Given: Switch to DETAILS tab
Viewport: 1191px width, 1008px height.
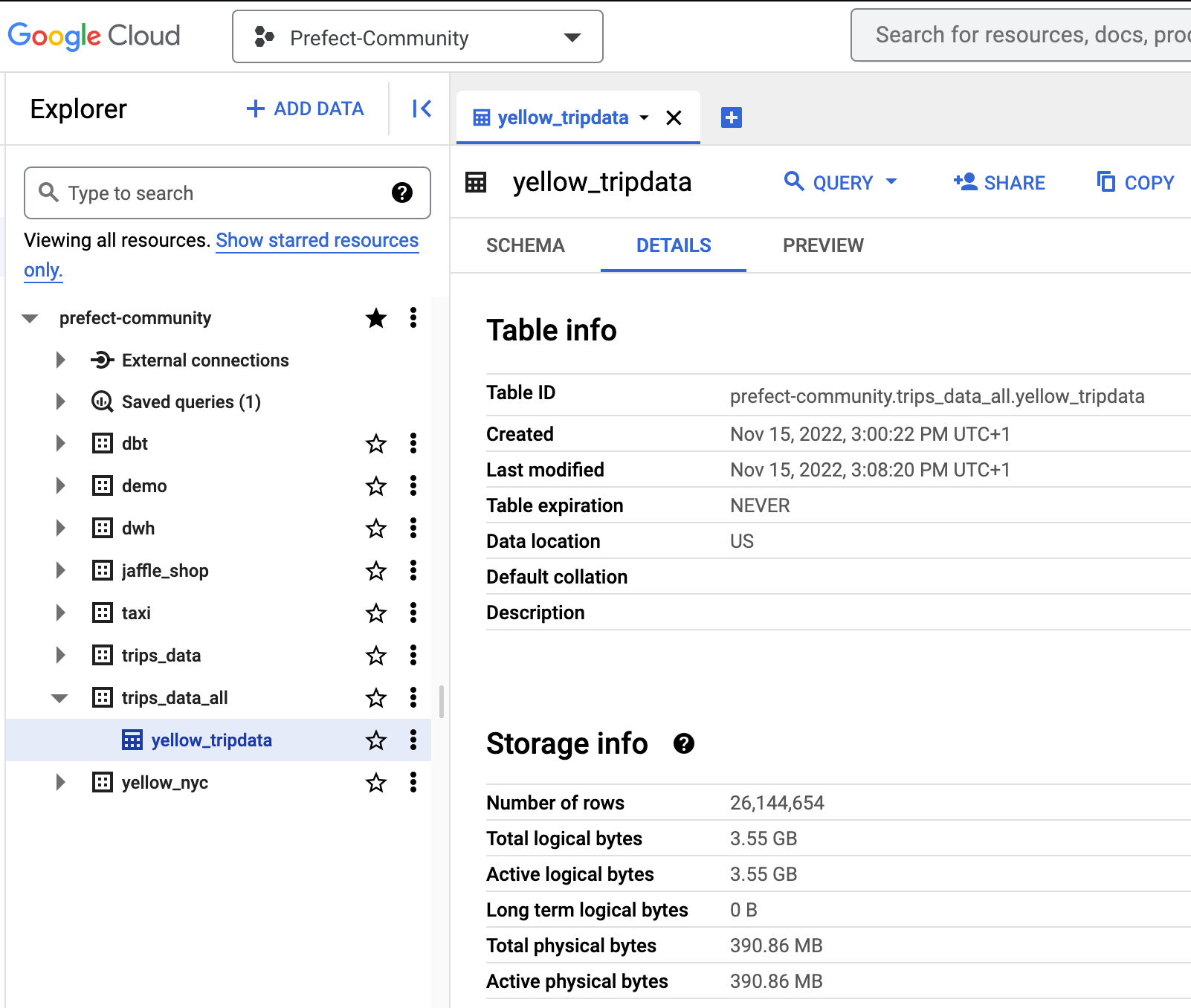Looking at the screenshot, I should [x=674, y=245].
